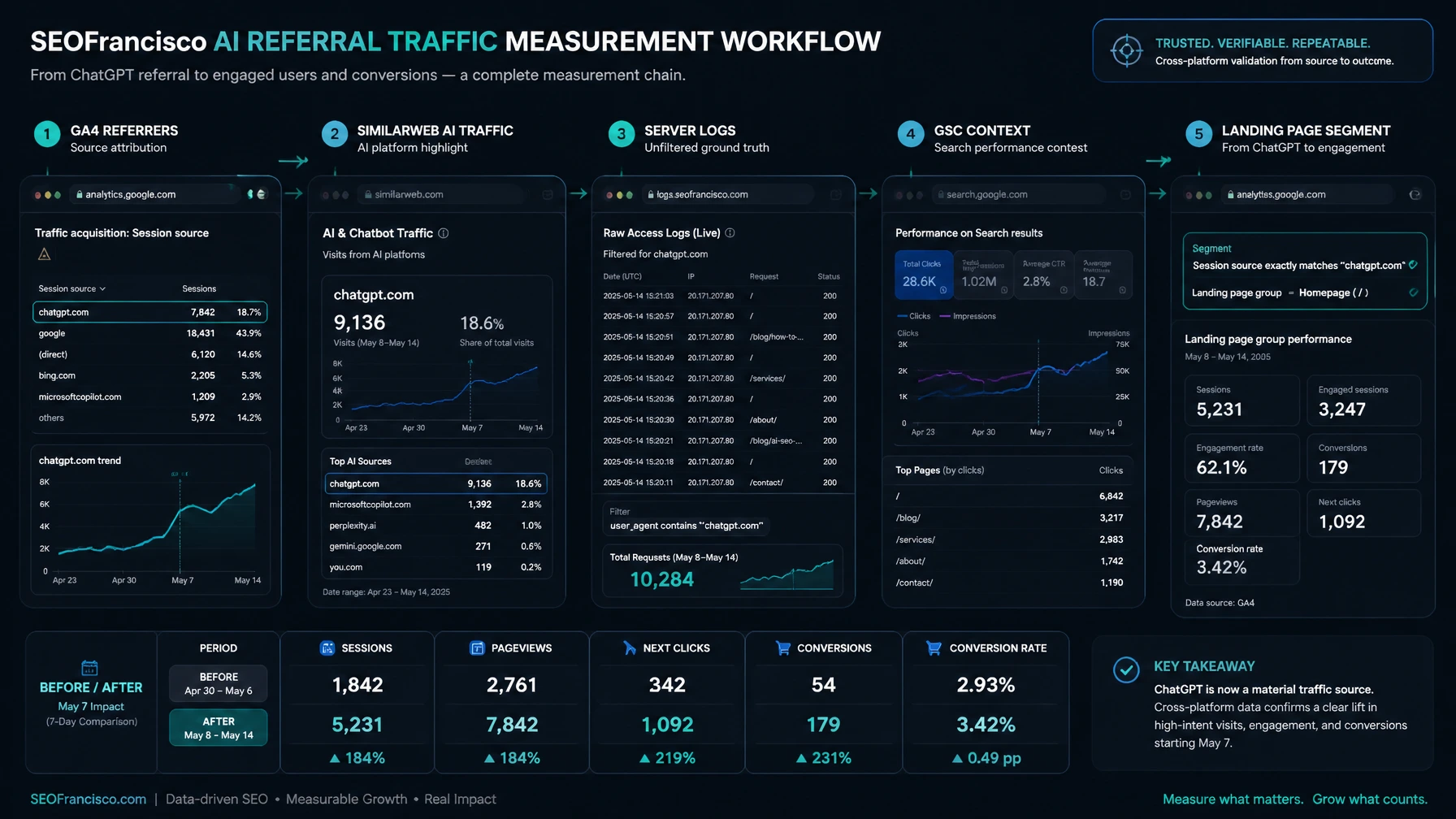Click the cart icon beside CONVERSION RATE
Image resolution: width=1456 pixels, height=819 pixels.
pyautogui.click(x=934, y=648)
